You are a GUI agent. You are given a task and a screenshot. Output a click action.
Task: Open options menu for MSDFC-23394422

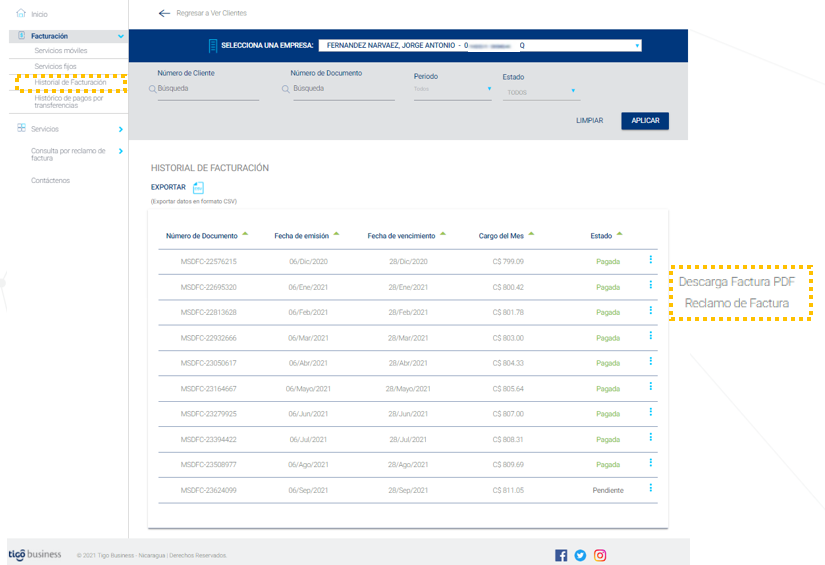pos(651,437)
